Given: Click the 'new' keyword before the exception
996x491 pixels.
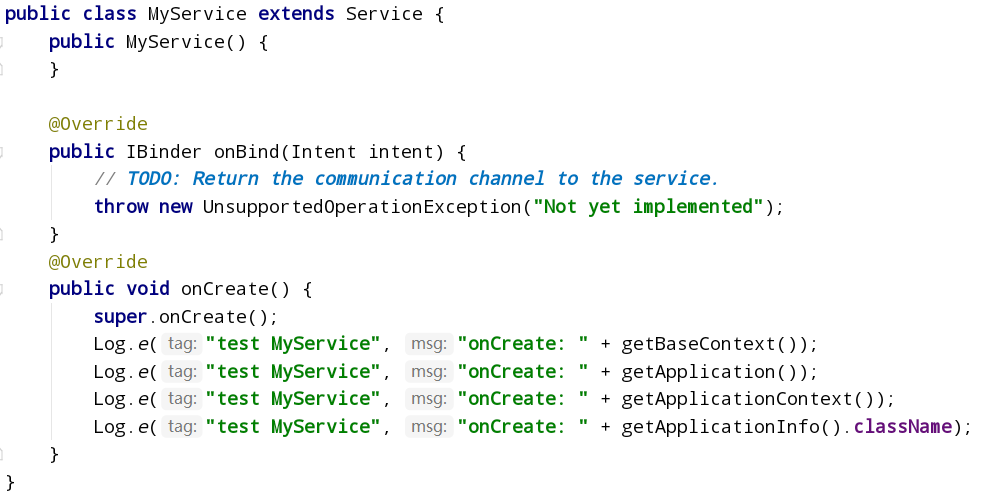Looking at the screenshot, I should tap(175, 207).
